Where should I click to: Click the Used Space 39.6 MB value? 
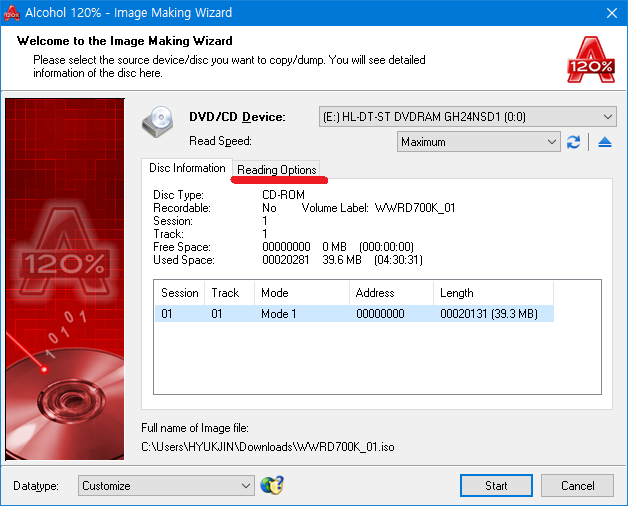tap(342, 260)
